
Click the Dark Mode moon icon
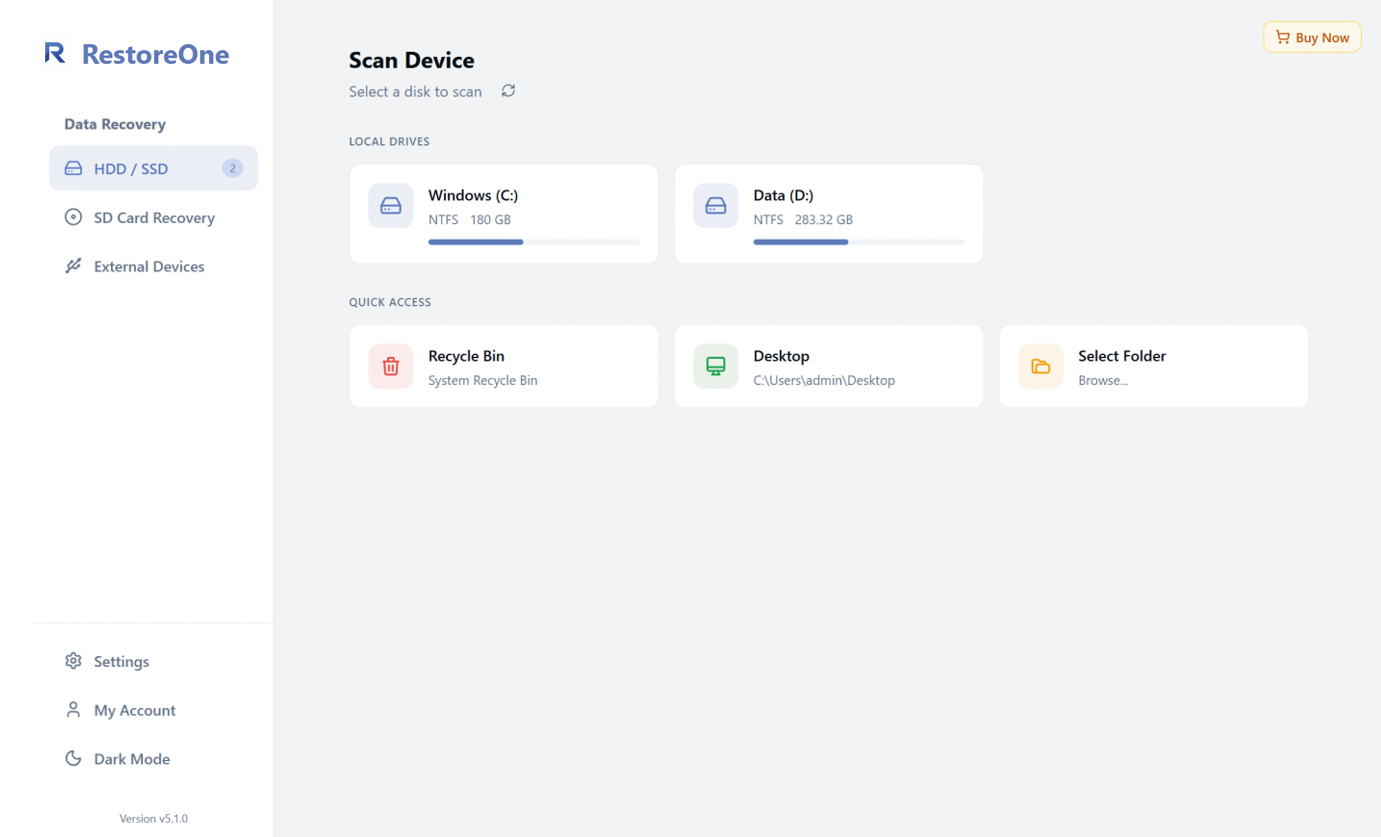(x=73, y=759)
